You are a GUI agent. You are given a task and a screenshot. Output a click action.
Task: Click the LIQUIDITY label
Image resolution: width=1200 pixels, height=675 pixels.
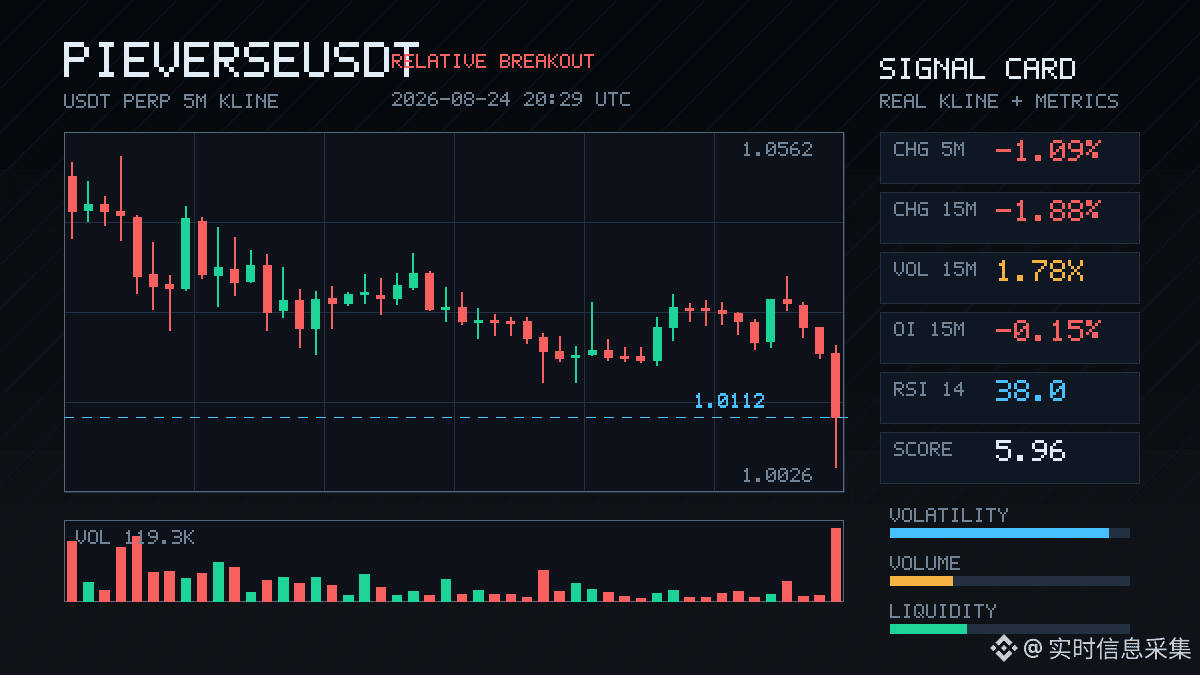click(x=943, y=611)
